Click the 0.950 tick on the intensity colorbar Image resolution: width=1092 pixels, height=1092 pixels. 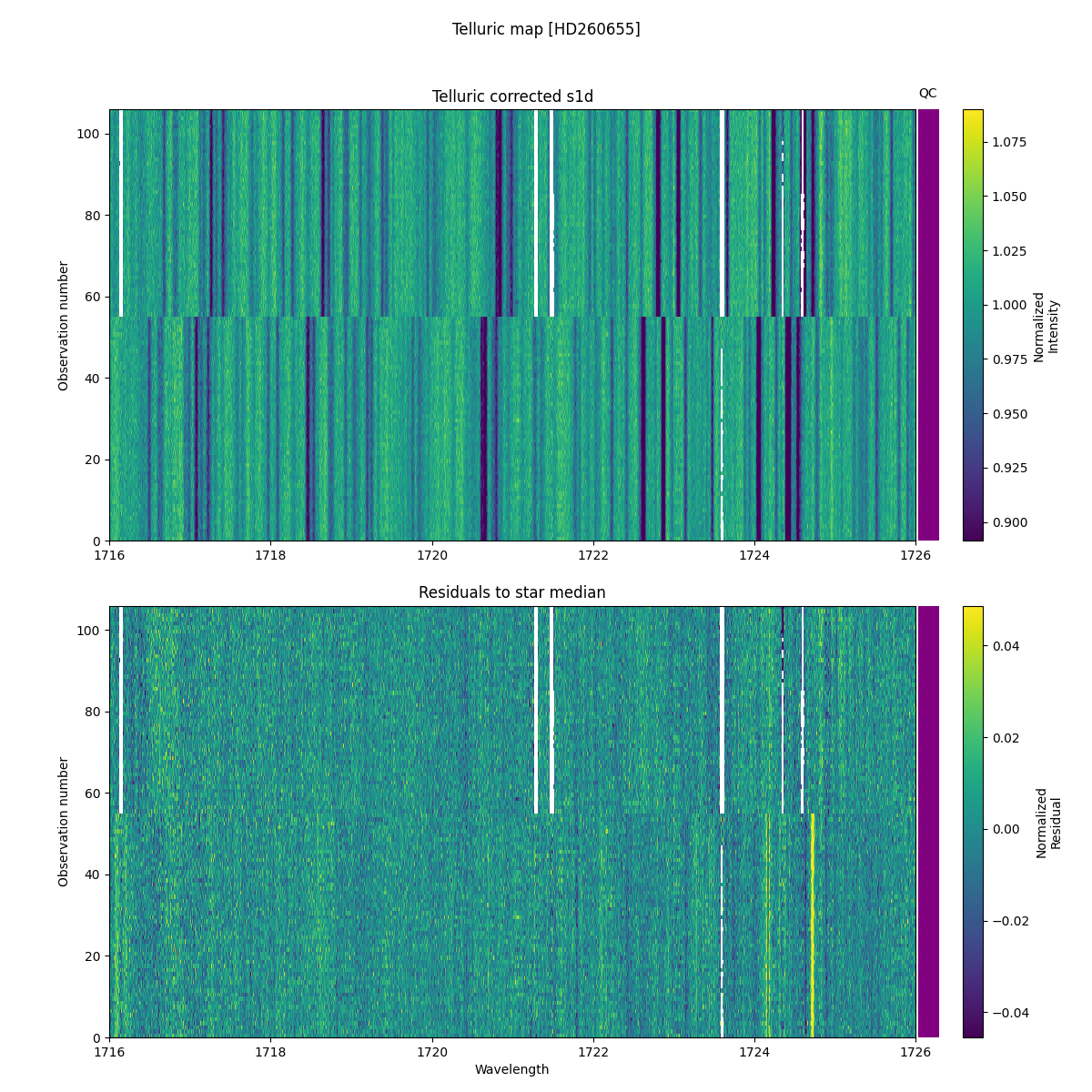point(1009,413)
